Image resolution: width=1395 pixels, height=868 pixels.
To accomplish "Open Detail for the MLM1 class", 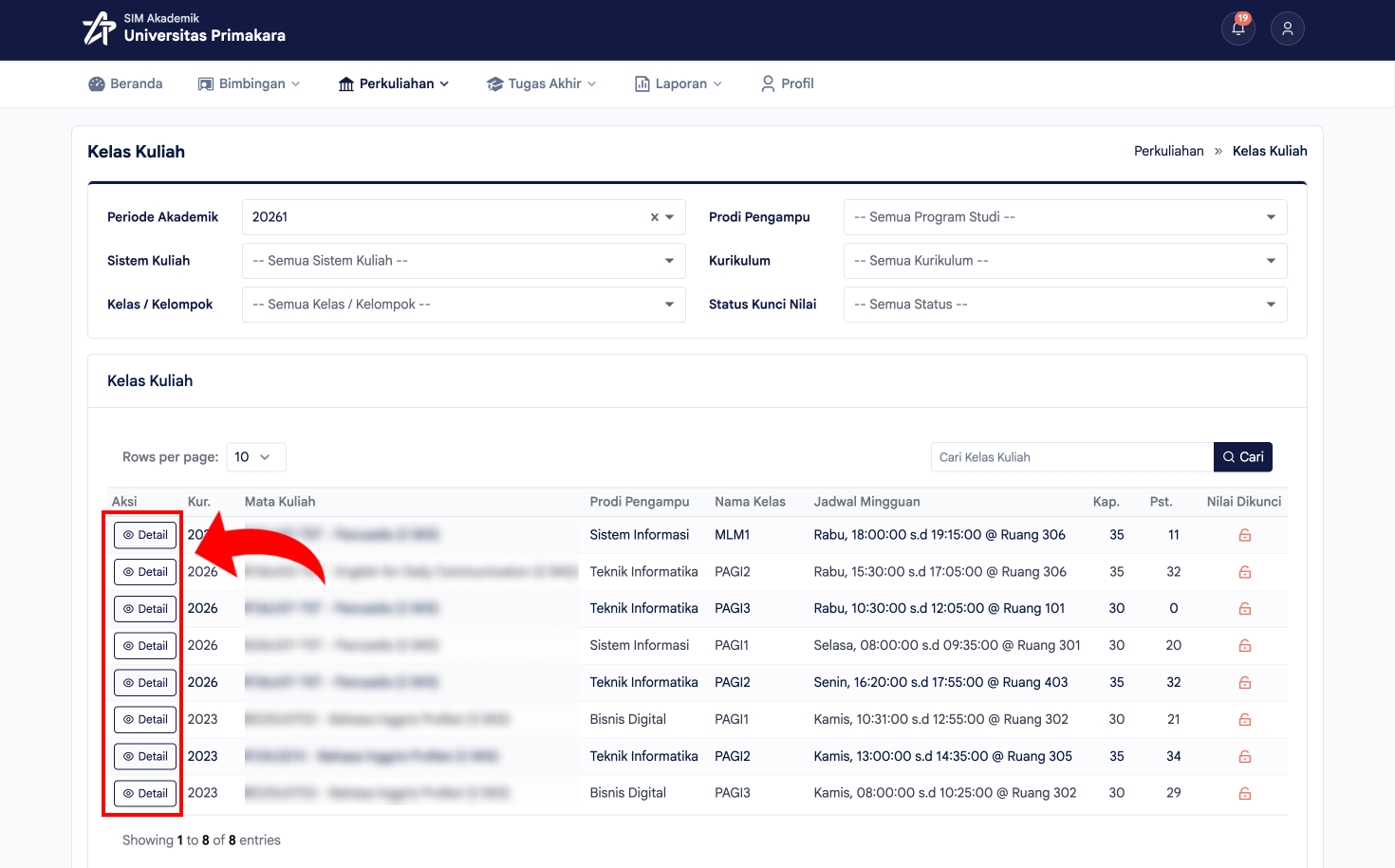I will [145, 535].
